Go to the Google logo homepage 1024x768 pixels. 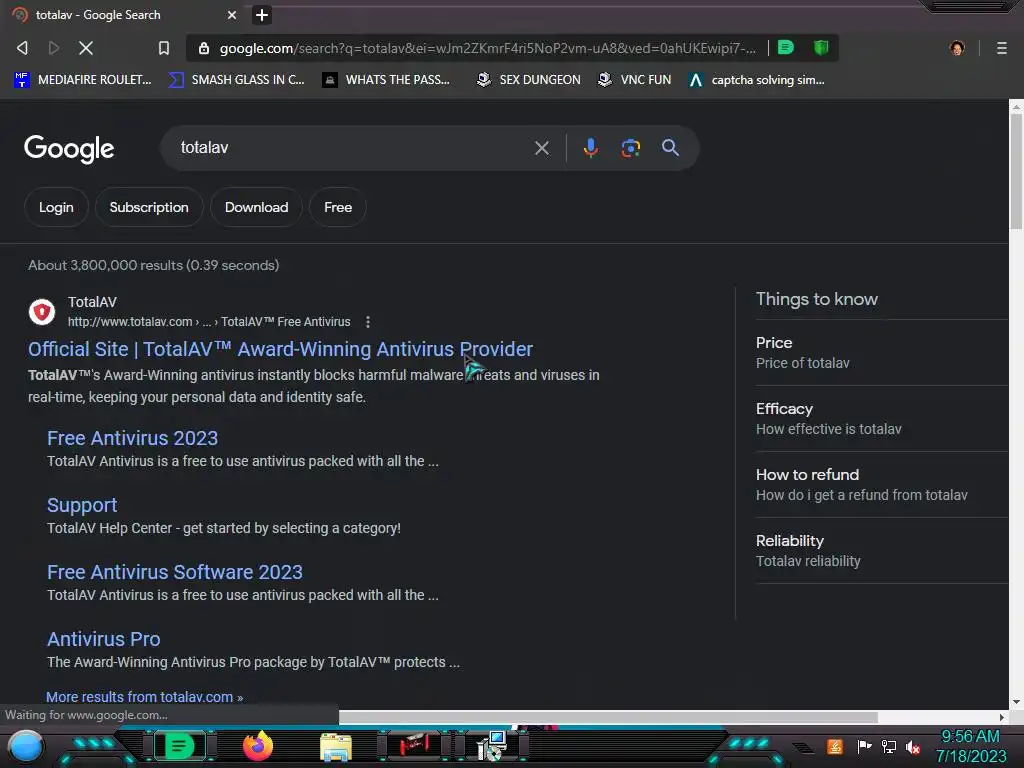[69, 149]
